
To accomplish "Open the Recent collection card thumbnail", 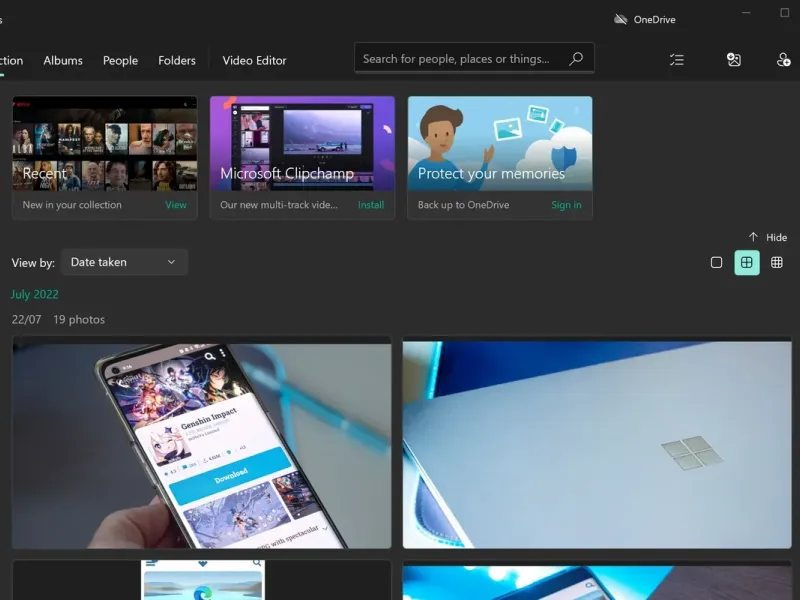I will (x=105, y=143).
